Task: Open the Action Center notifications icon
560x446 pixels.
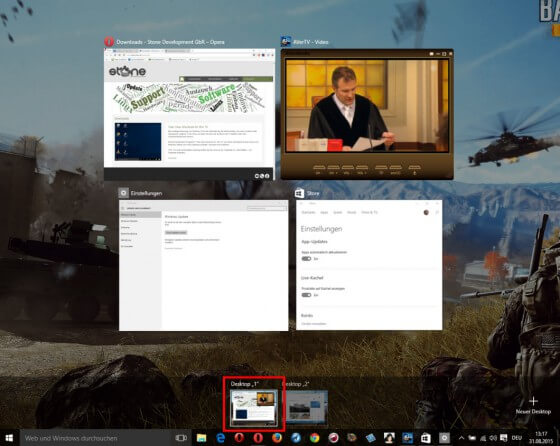Action: pos(504,438)
